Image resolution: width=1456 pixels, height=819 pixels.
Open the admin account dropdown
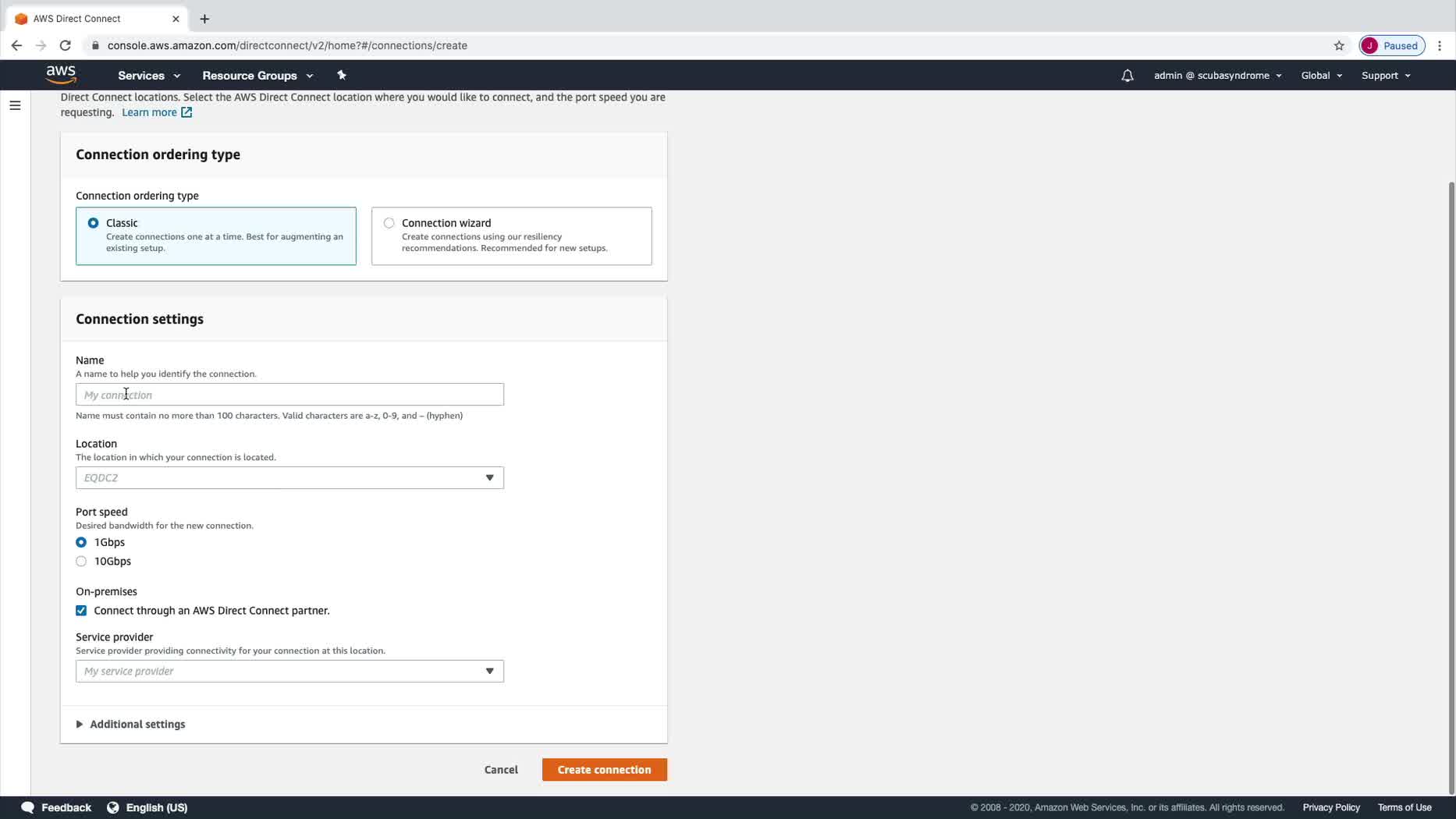click(x=1217, y=76)
